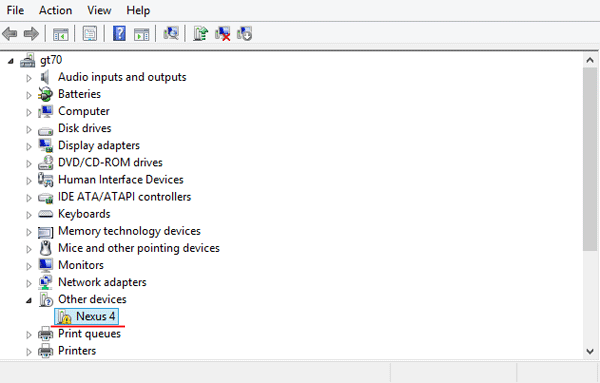This screenshot has width=600, height=383.
Task: Click the Network adapters icon
Action: (46, 282)
